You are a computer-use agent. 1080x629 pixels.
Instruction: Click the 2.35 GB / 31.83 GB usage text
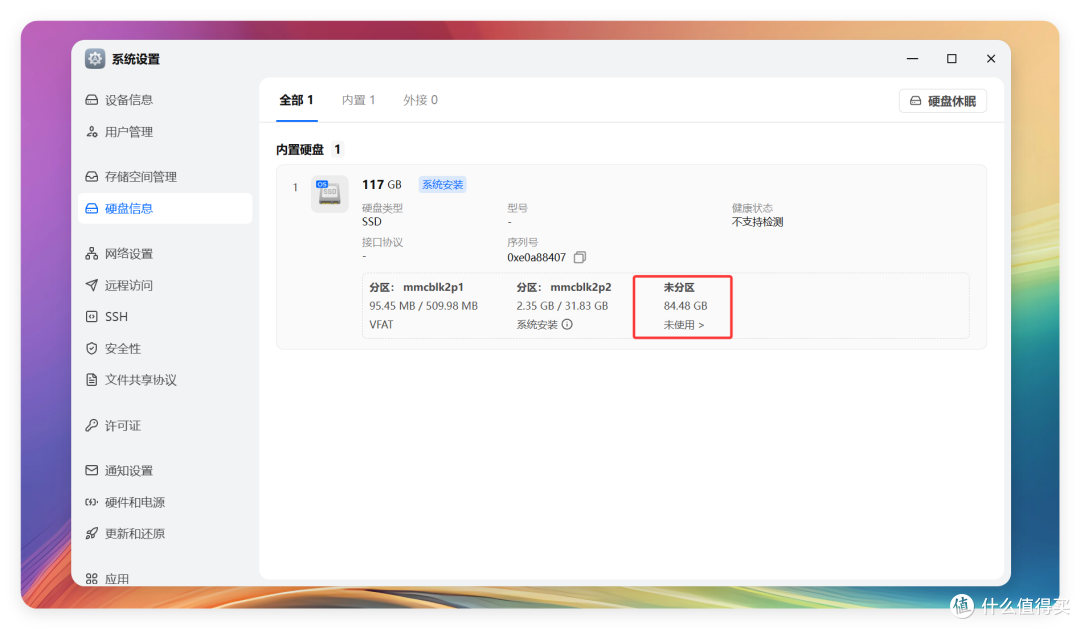coord(562,306)
